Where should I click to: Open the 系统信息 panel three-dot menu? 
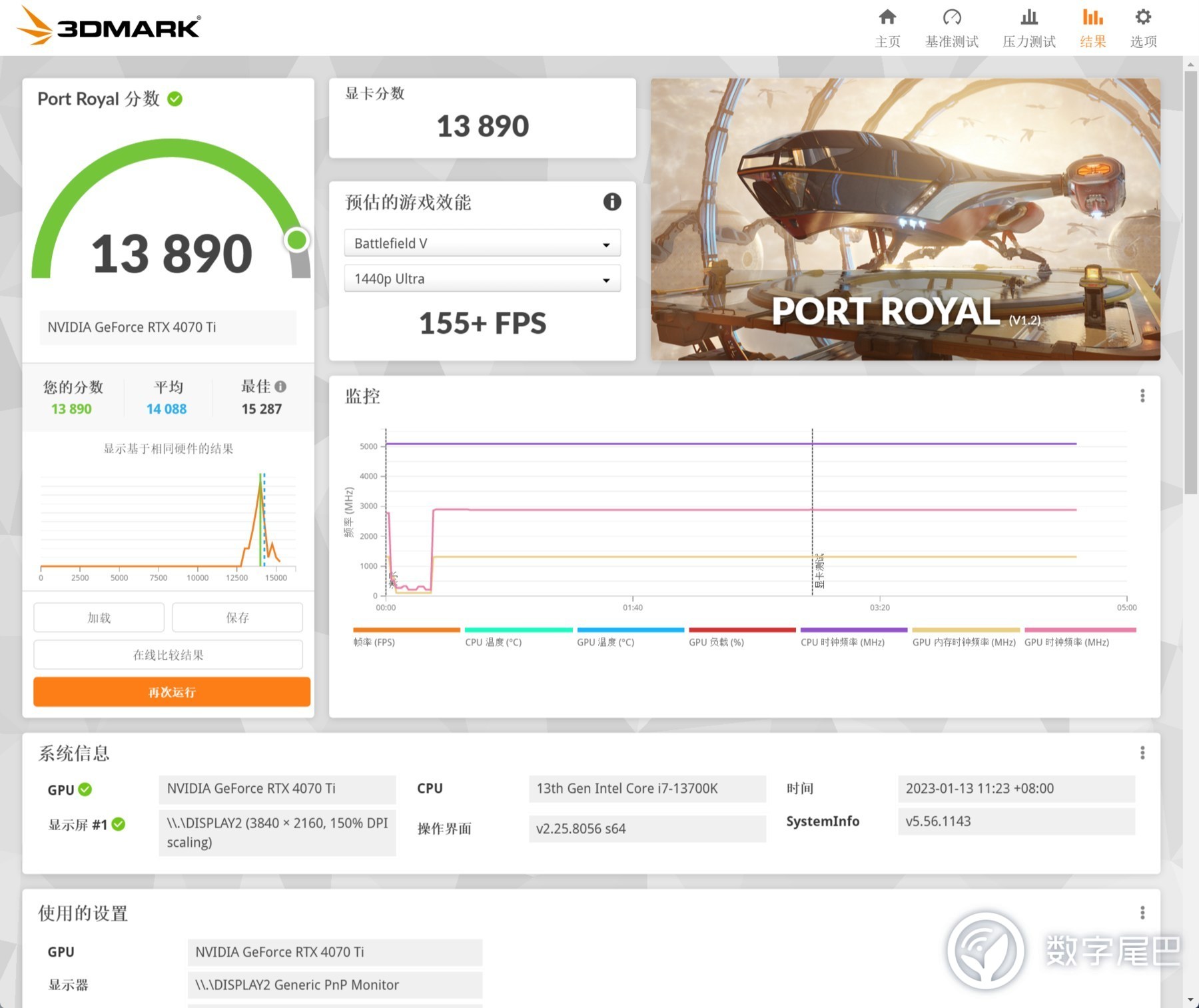coord(1142,753)
